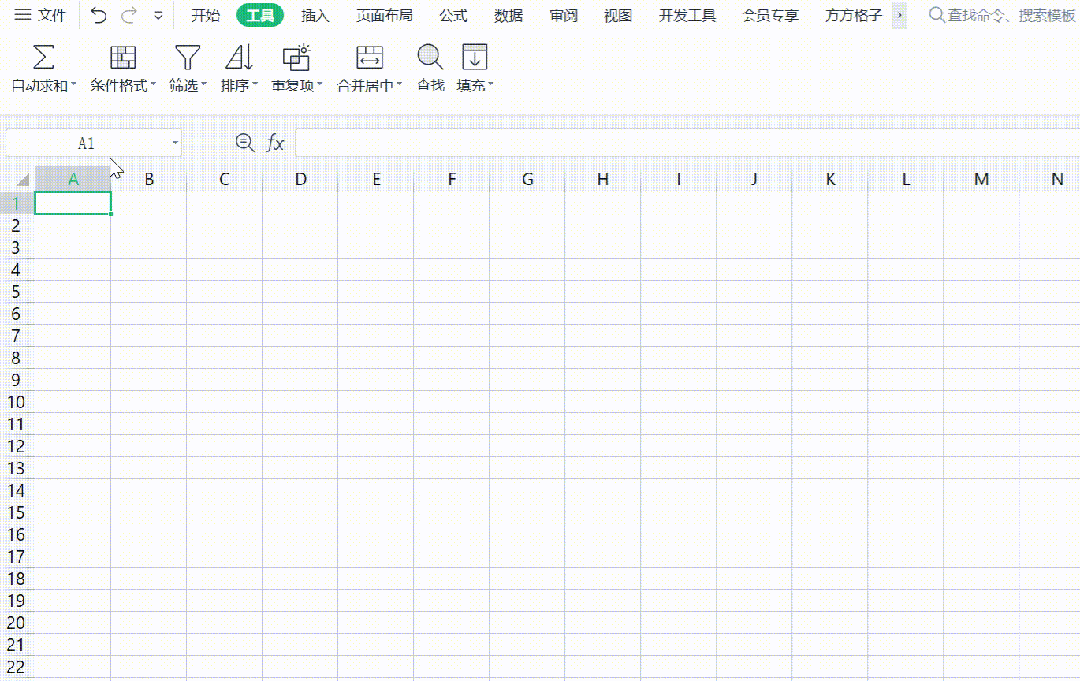Click the 查找 magnifier icon
Screen dimensions: 1080x681
pyautogui.click(x=430, y=57)
